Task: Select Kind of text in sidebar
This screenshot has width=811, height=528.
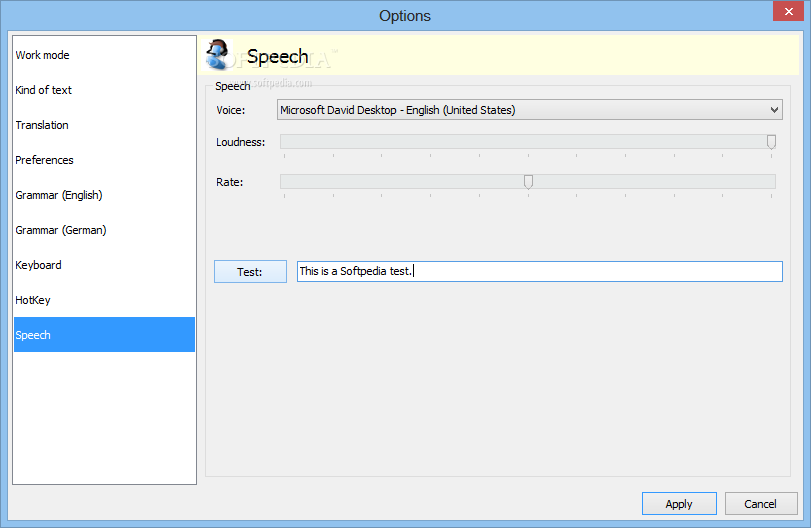Action: tap(104, 90)
